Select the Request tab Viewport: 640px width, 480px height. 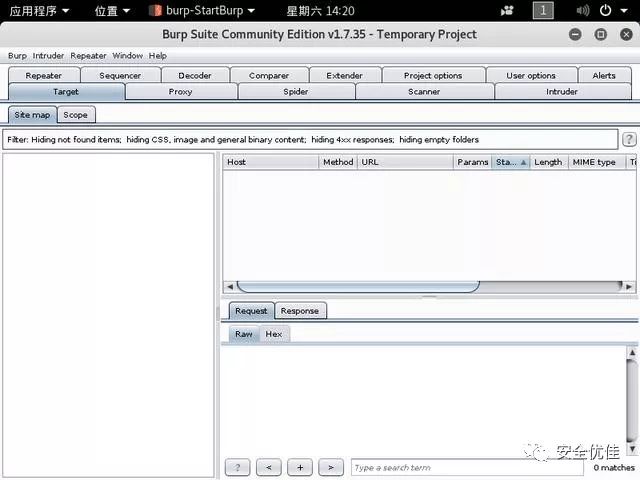click(251, 311)
